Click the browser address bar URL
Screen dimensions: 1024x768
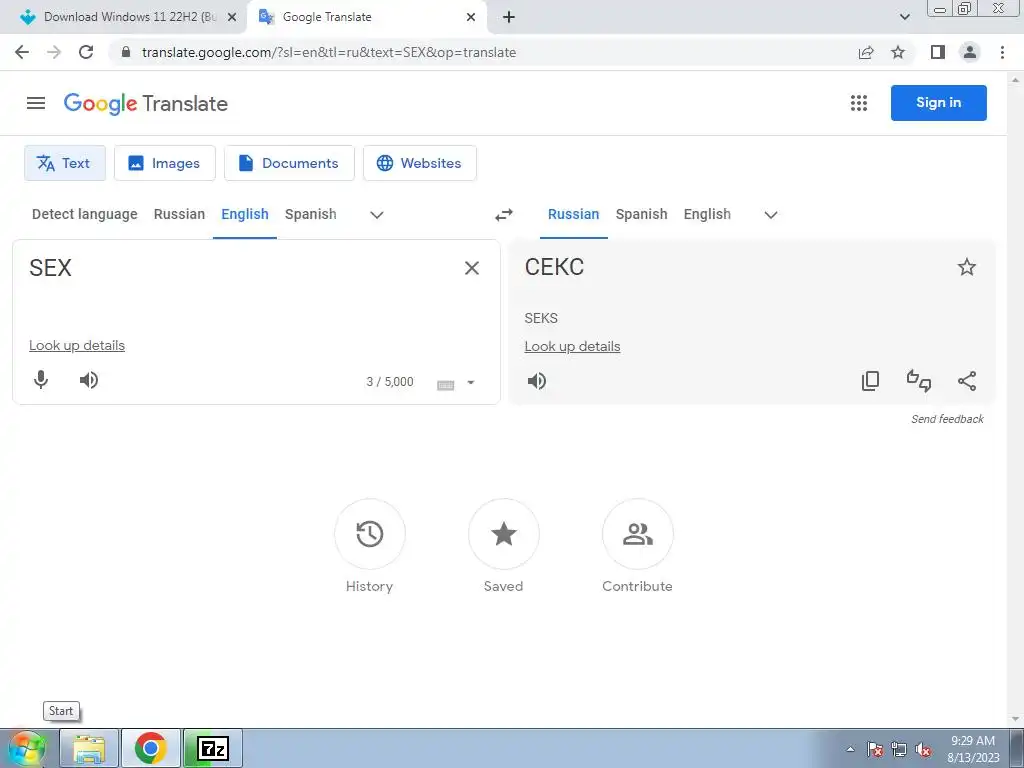click(x=328, y=52)
